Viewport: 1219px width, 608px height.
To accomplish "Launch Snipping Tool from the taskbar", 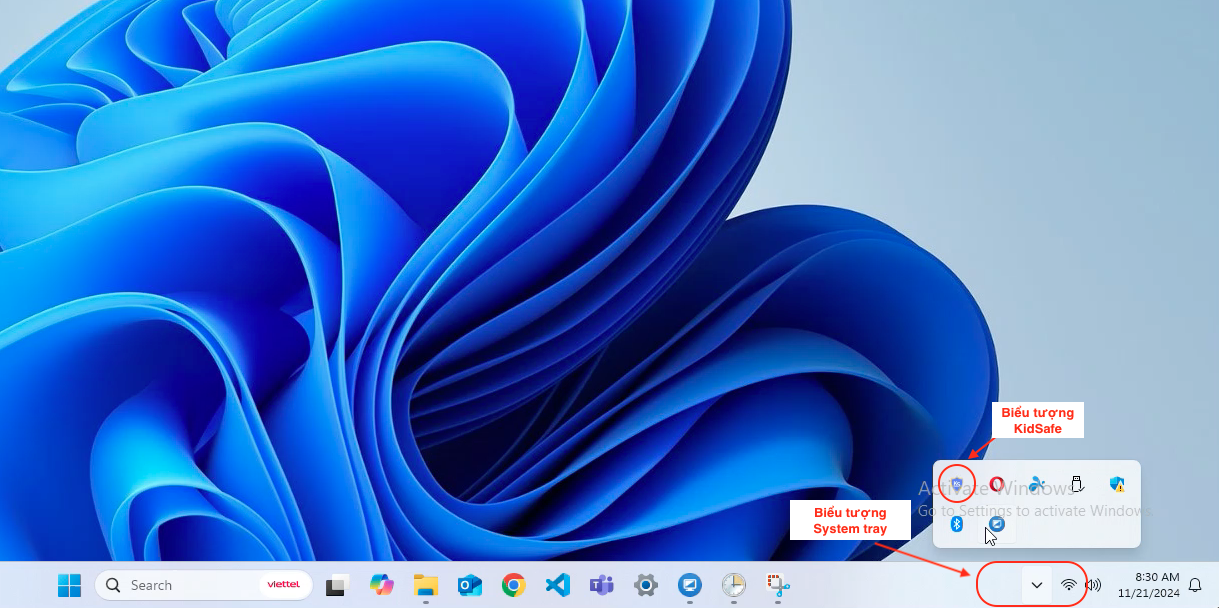I will [x=778, y=585].
